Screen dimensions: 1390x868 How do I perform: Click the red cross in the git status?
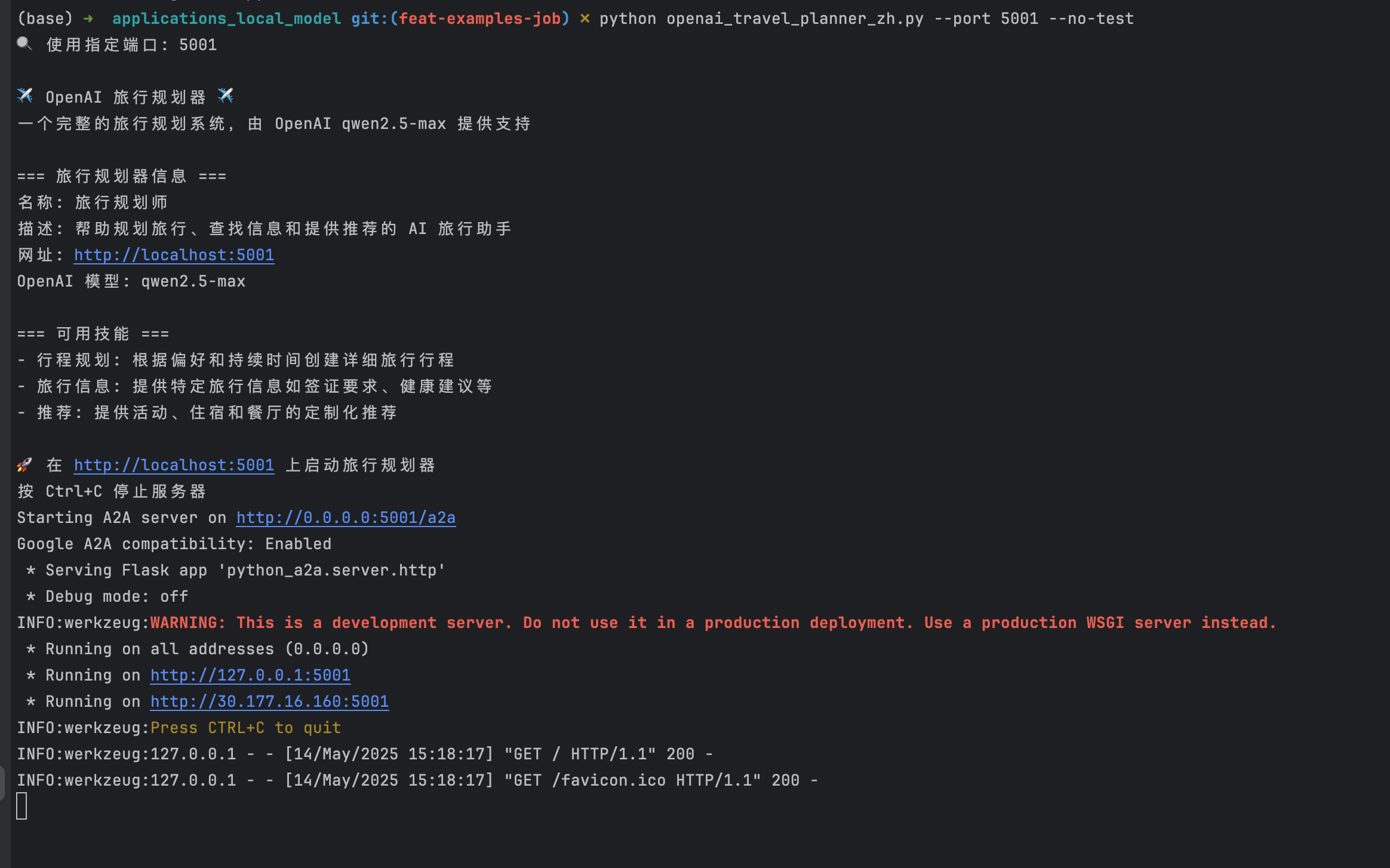coord(584,18)
